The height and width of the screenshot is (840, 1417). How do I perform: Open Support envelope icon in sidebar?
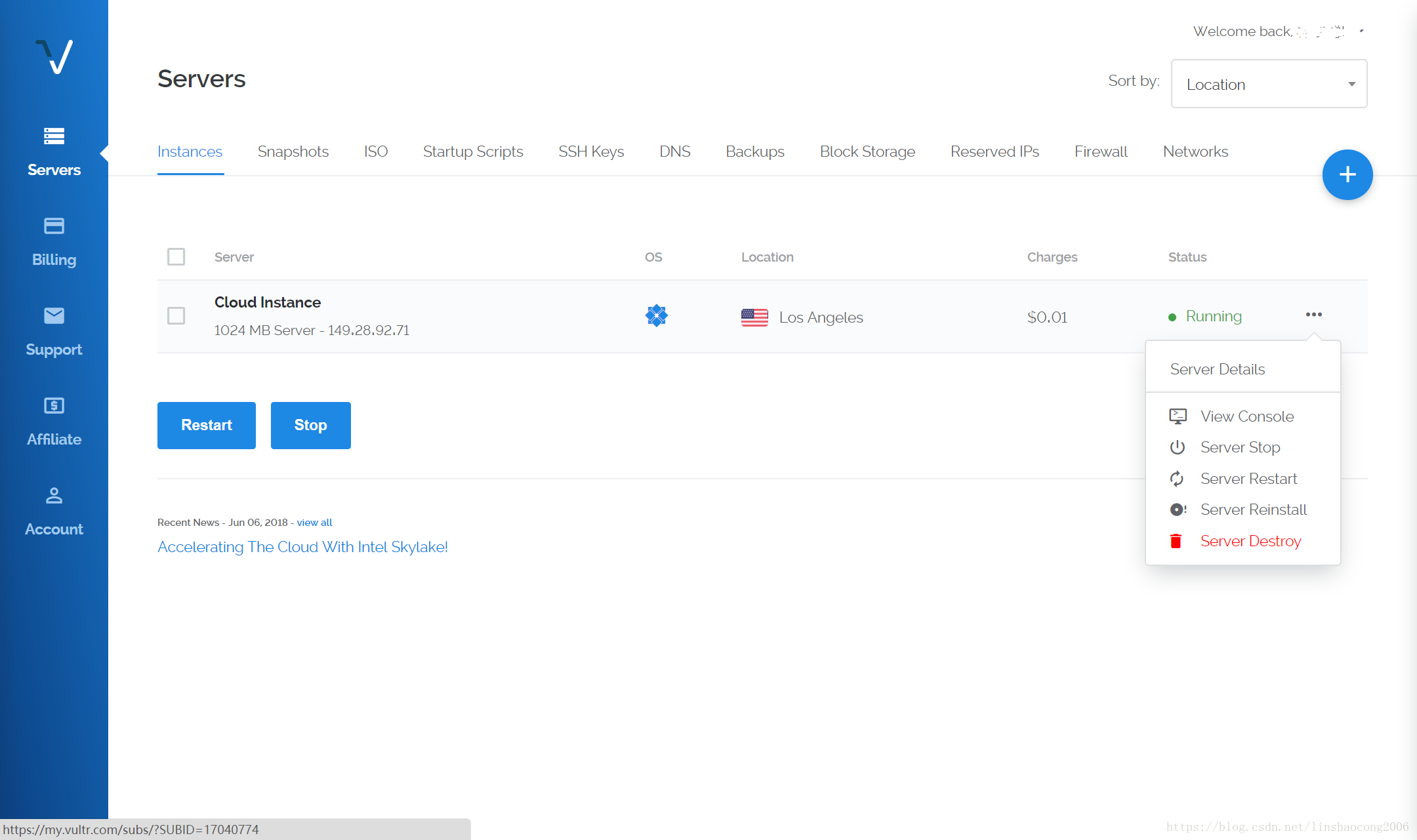[54, 316]
